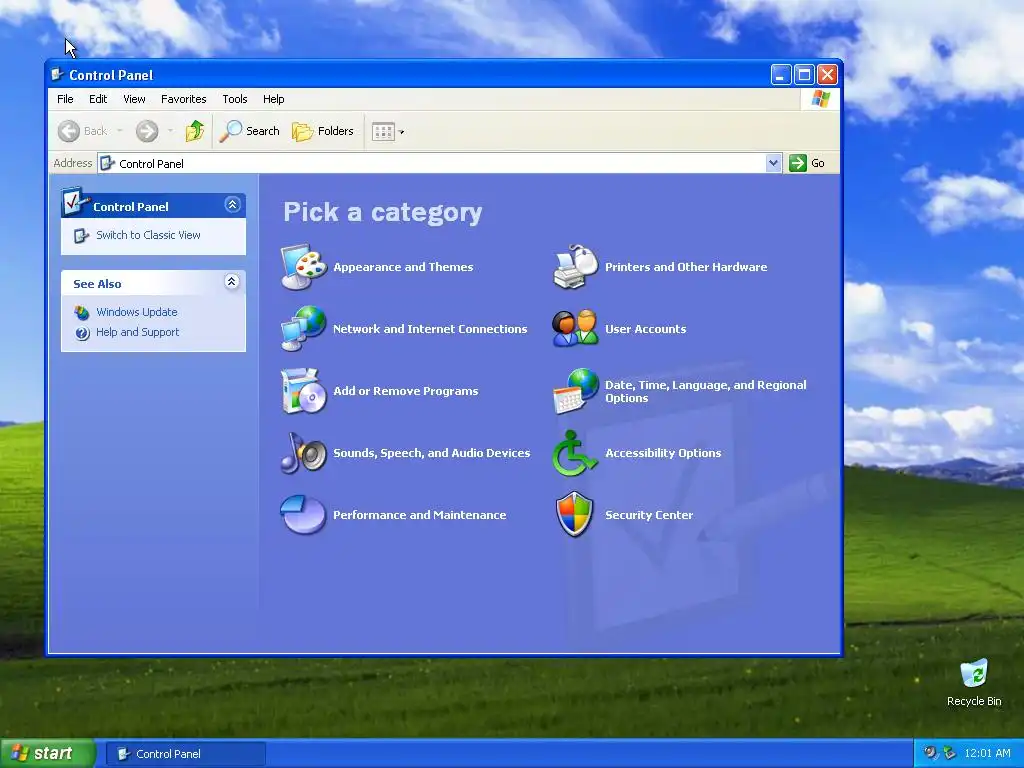Click the Control Panel taskbar button
This screenshot has height=768, width=1024.
coord(185,754)
